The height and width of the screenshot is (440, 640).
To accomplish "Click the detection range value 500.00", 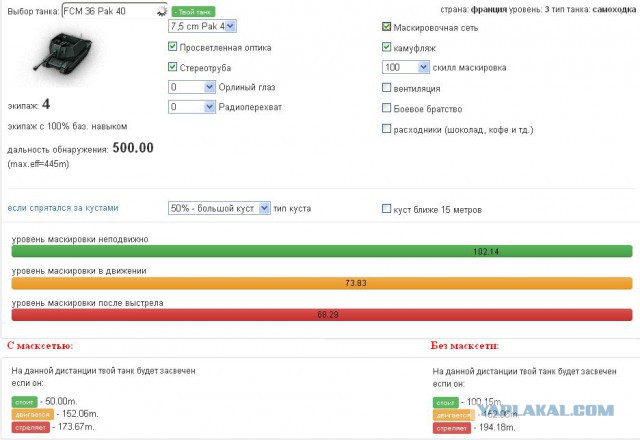I will pos(133,147).
